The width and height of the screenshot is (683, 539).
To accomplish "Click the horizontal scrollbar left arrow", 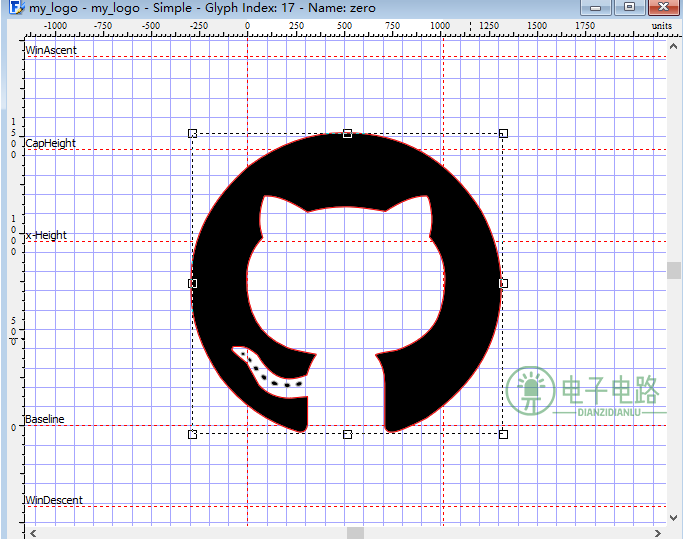I will click(33, 533).
